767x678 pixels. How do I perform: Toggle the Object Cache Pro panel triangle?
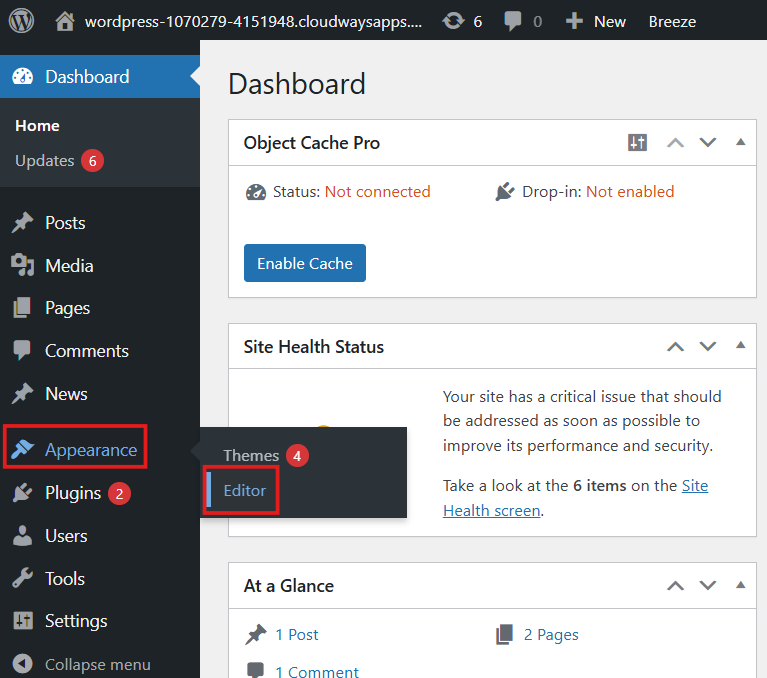(741, 142)
